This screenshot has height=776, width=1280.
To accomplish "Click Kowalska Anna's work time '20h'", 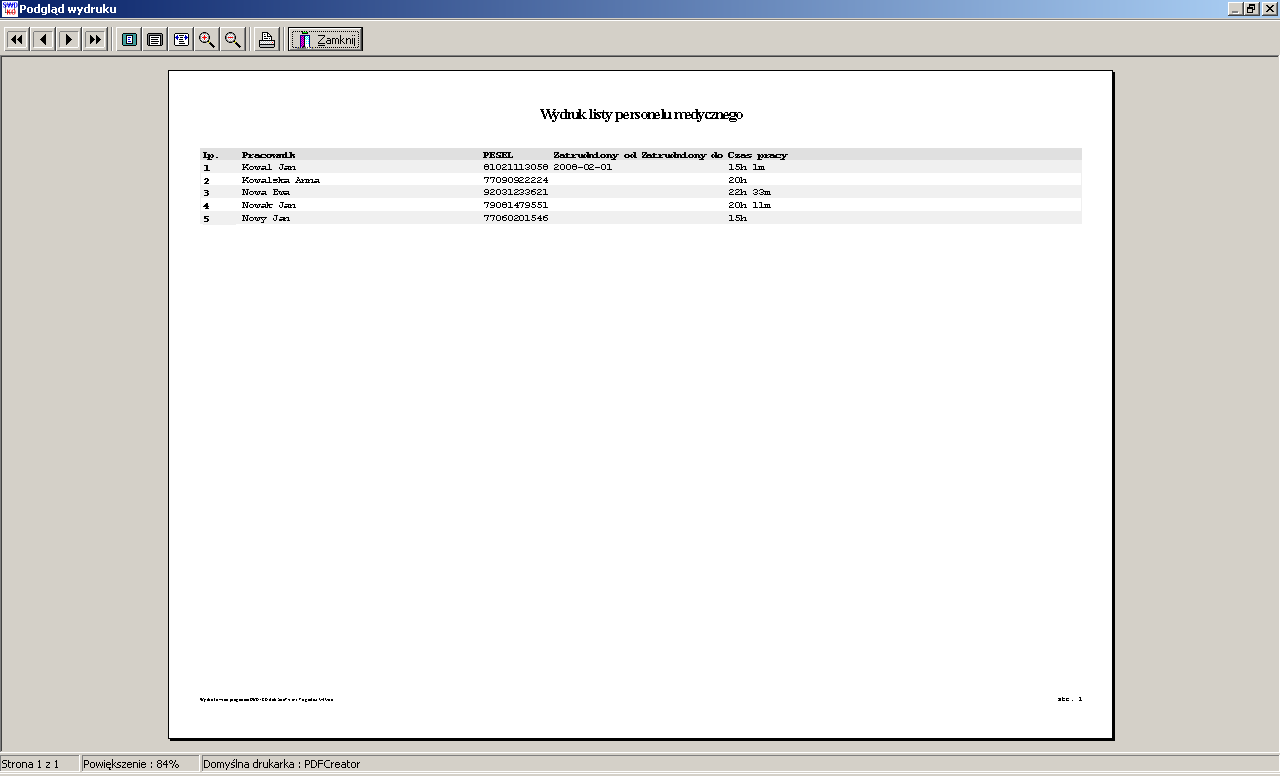I will click(737, 180).
